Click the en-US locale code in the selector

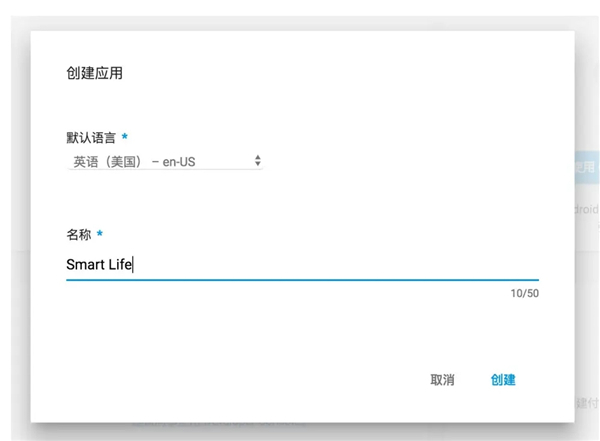pyautogui.click(x=187, y=160)
